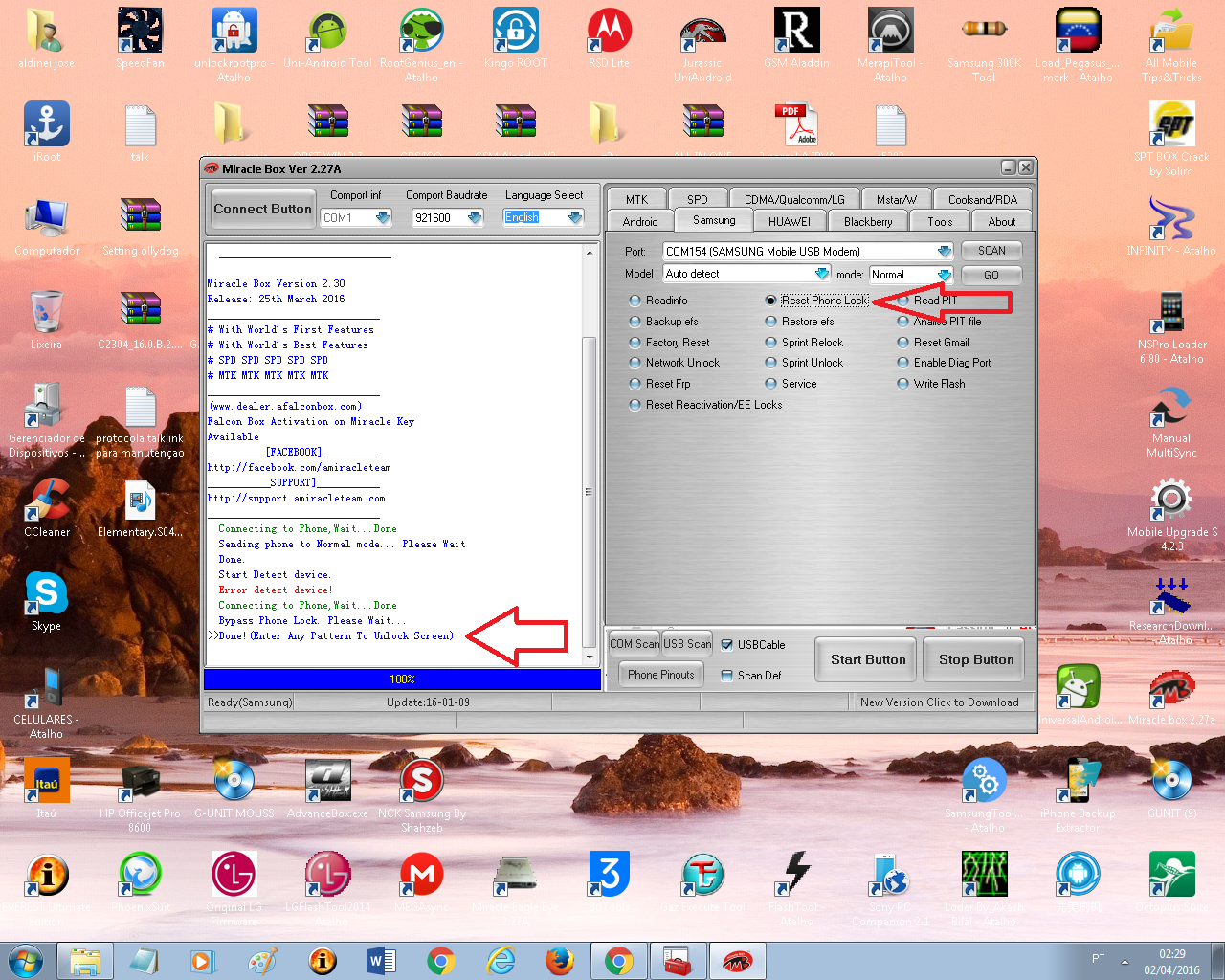Click New Version Click to Download
1225x980 pixels.
[x=940, y=702]
